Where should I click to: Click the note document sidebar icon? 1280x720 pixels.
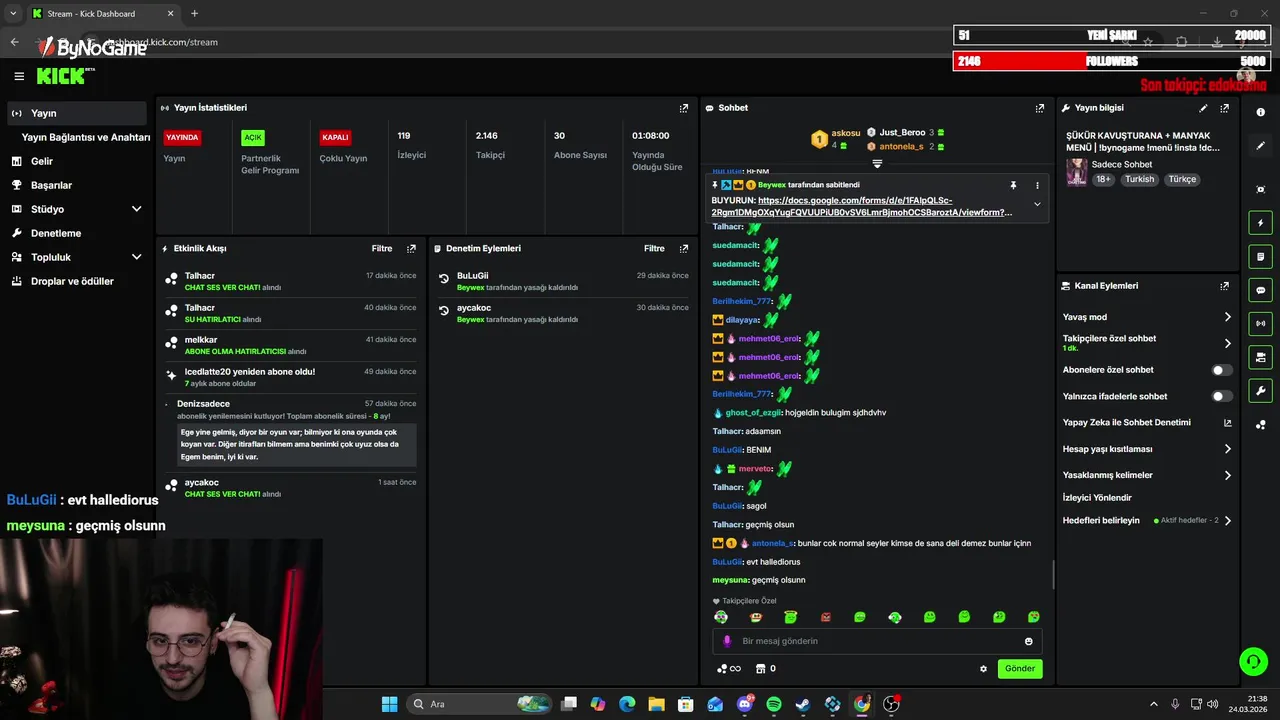pyautogui.click(x=1261, y=257)
